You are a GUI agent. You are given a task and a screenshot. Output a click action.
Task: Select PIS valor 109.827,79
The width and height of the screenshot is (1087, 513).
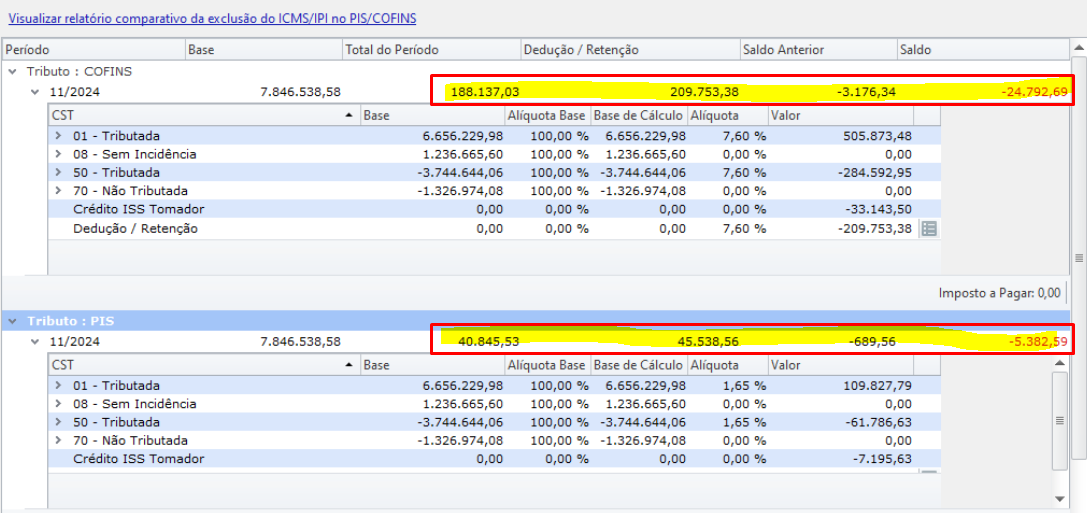coord(877,385)
